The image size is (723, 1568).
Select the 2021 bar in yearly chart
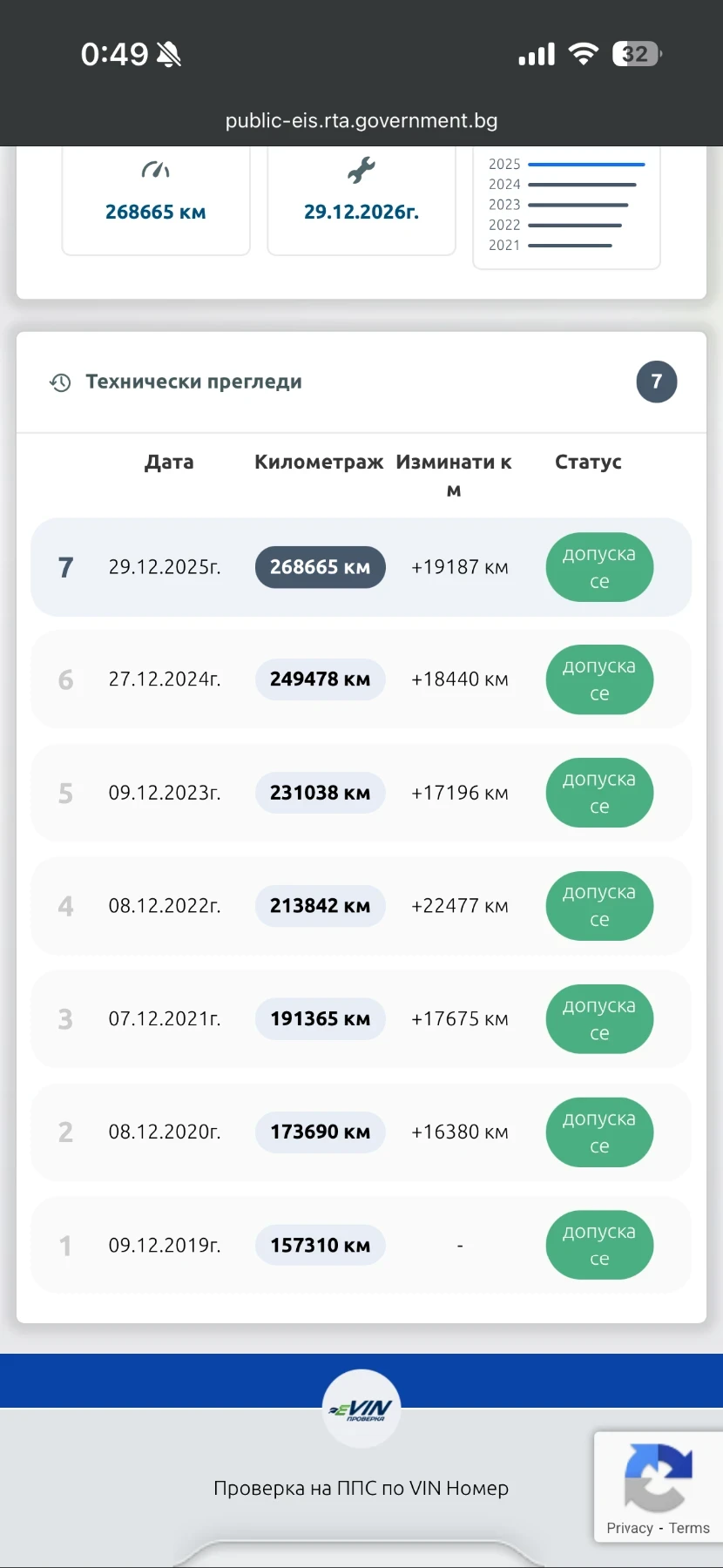(570, 246)
